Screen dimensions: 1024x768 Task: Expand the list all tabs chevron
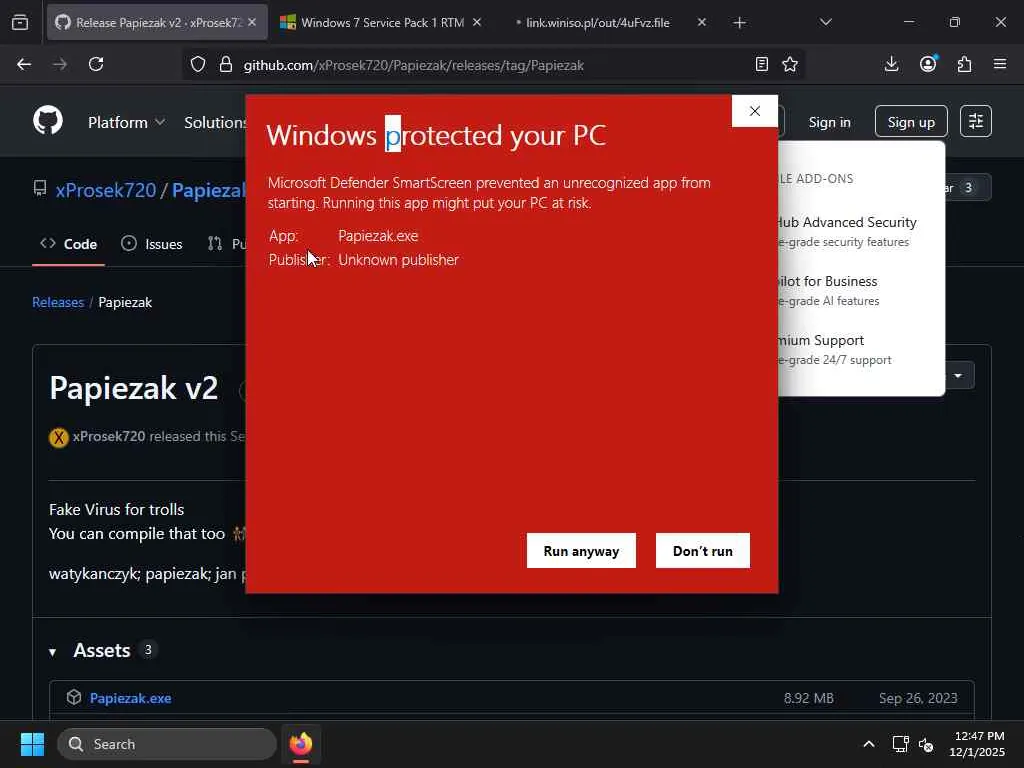825,22
